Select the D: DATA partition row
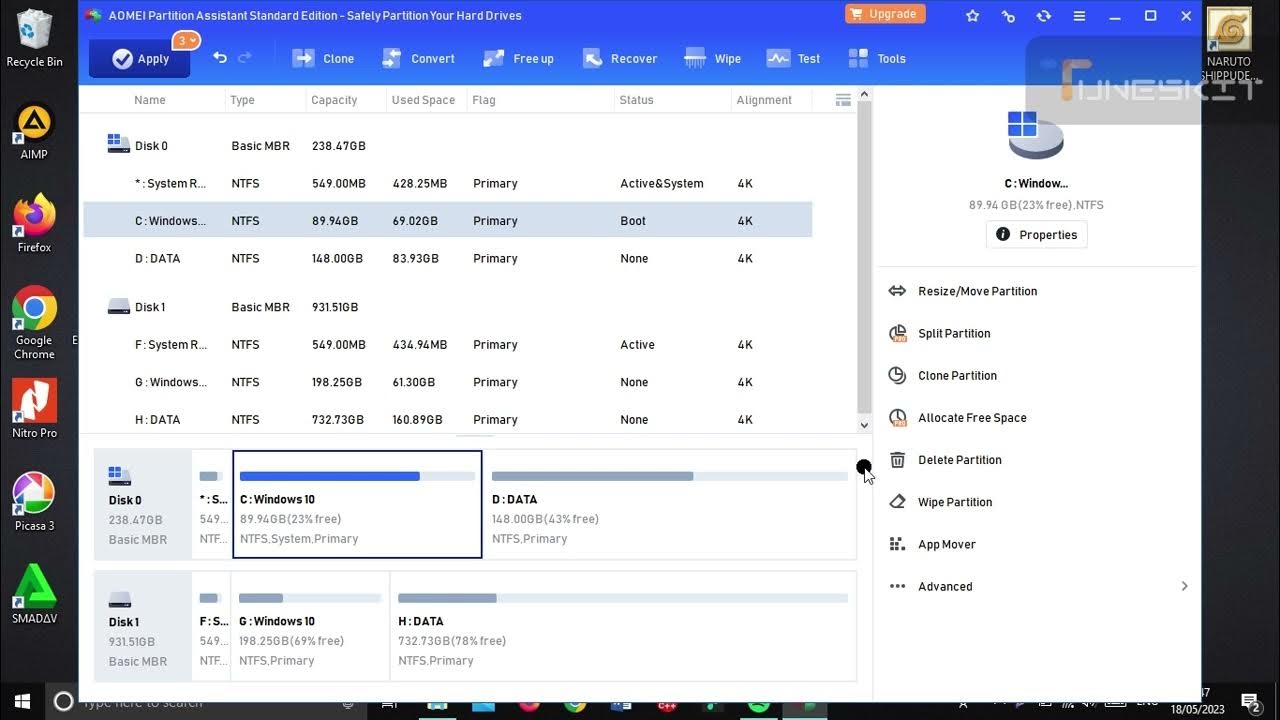 click(x=447, y=259)
